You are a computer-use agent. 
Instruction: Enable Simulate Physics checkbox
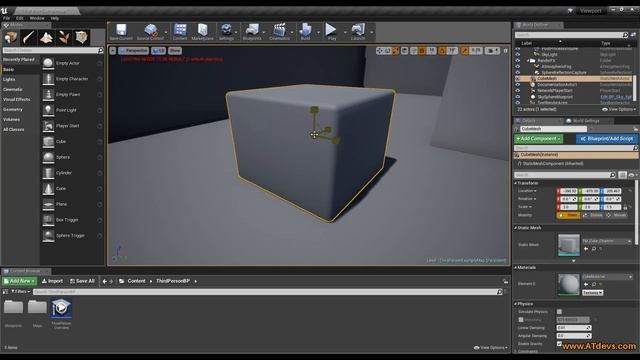(559, 312)
